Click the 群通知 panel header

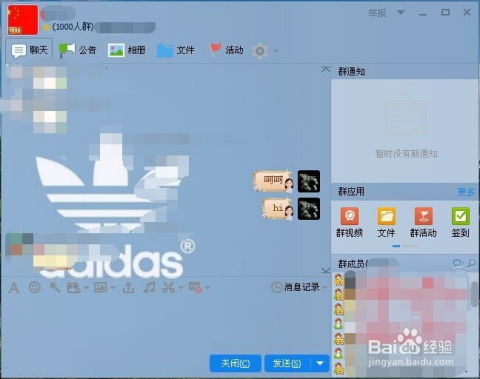(x=405, y=71)
